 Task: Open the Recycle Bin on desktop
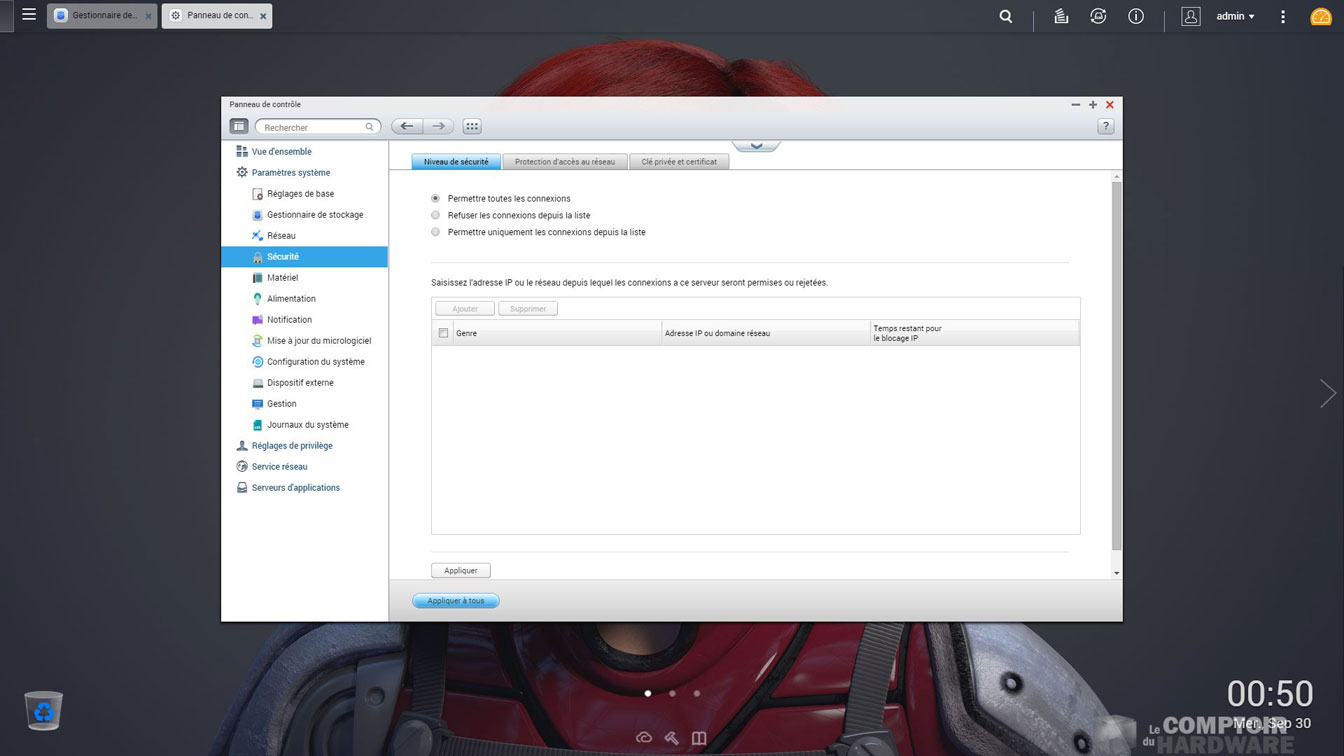pos(44,711)
